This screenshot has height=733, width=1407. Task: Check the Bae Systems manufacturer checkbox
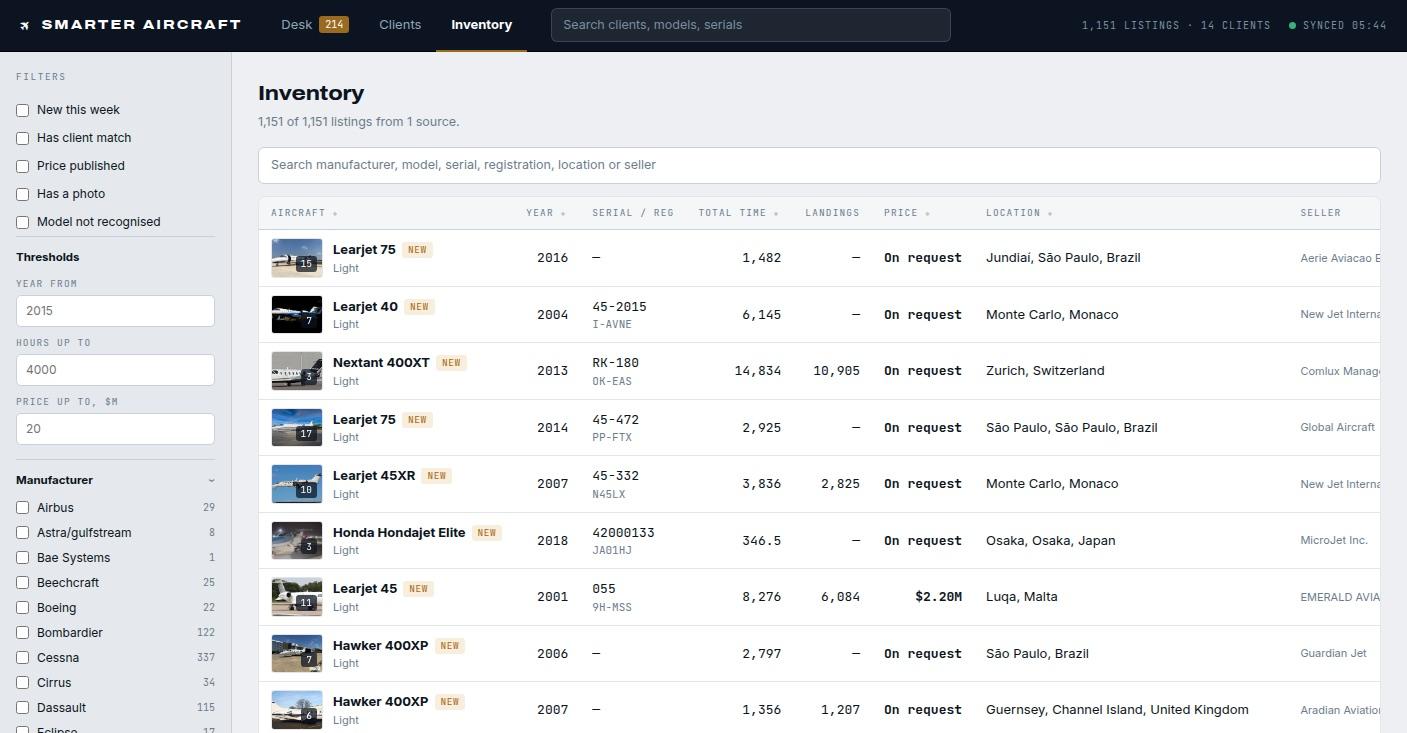[x=22, y=558]
